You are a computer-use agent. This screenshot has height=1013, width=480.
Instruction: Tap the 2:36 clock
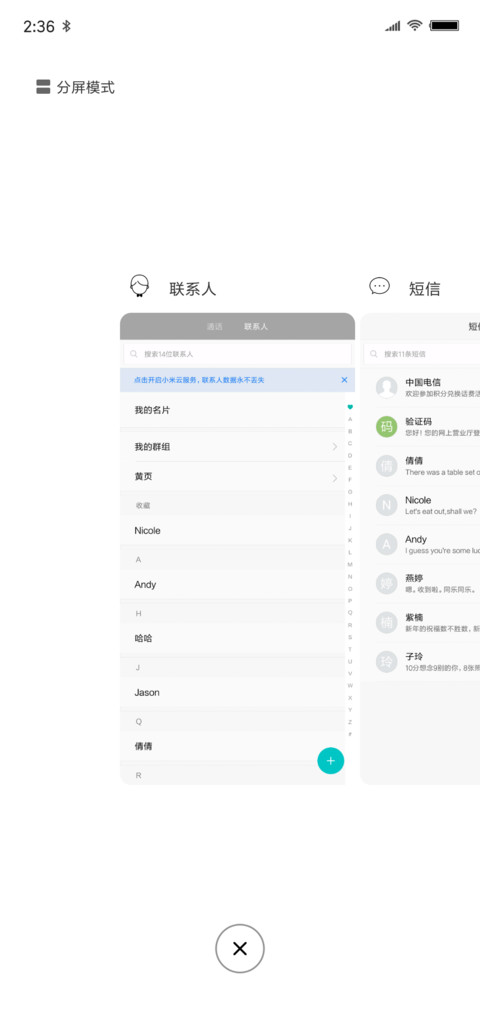click(x=39, y=26)
